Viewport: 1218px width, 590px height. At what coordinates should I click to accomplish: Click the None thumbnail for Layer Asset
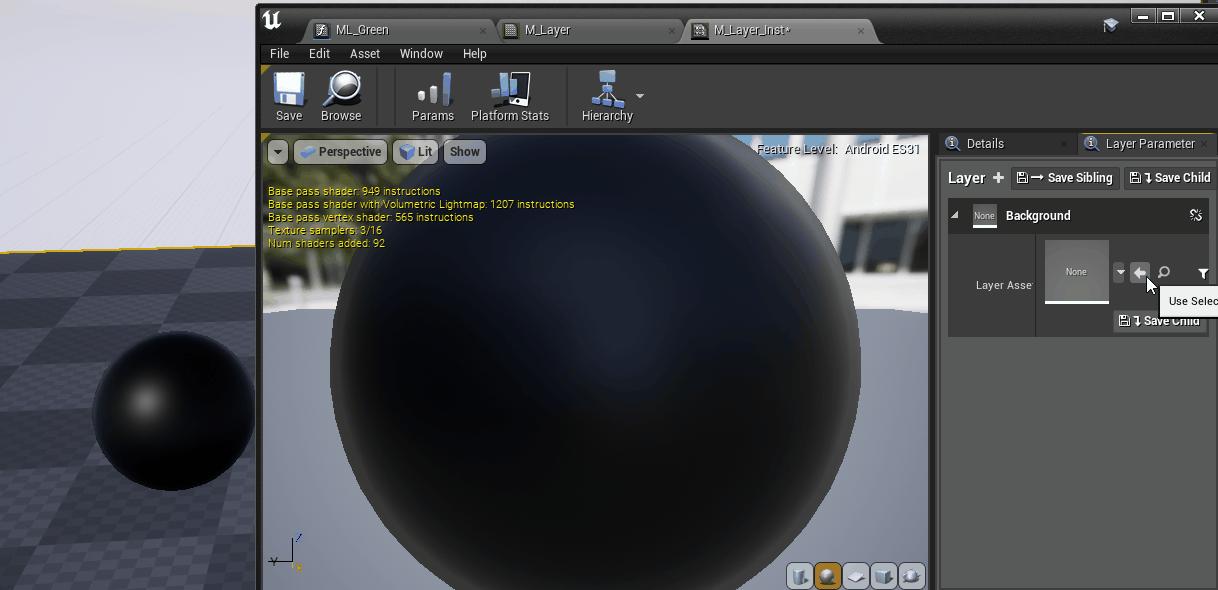pyautogui.click(x=1076, y=271)
